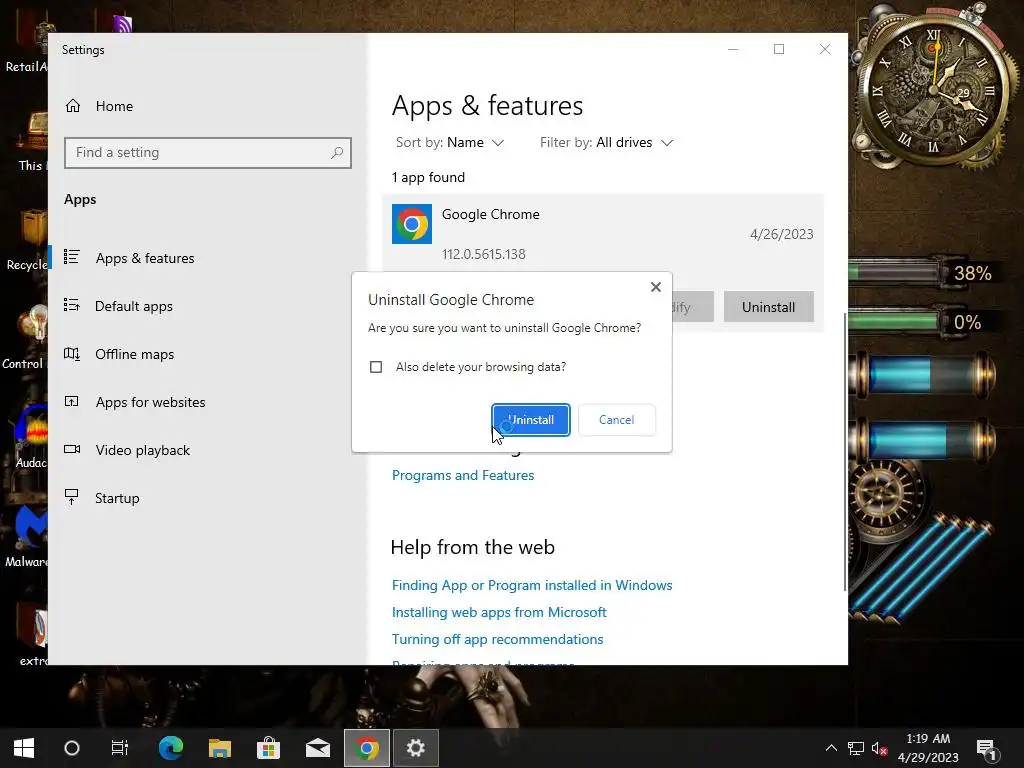Select Startup in sidebar
The height and width of the screenshot is (768, 1024).
[117, 498]
